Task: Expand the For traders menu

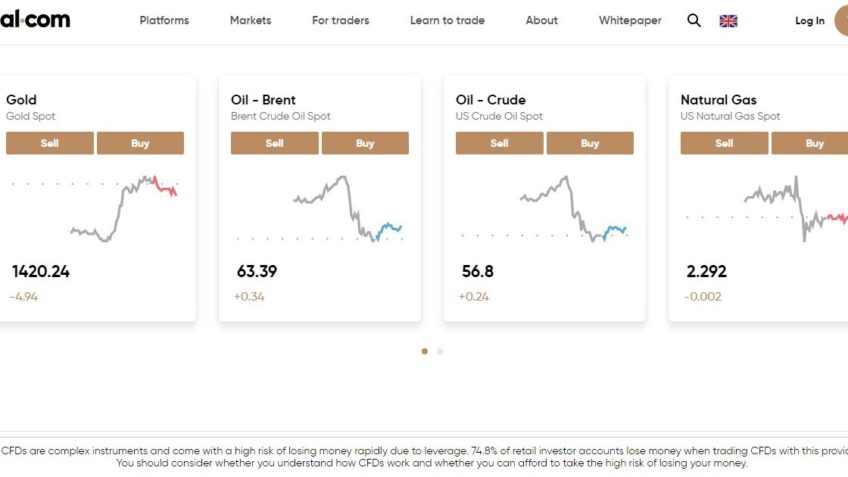Action: tap(340, 20)
